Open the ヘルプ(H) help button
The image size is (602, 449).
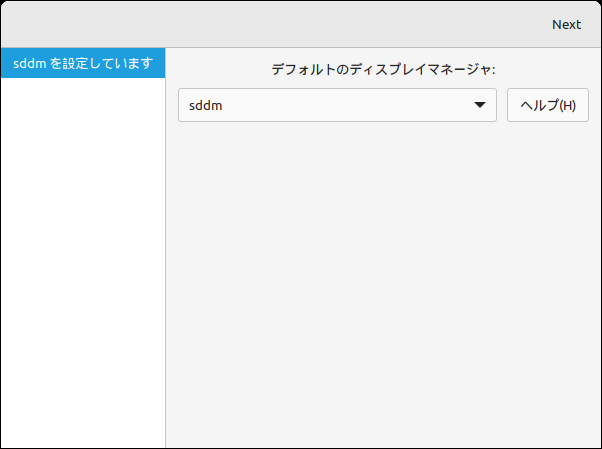[x=548, y=105]
